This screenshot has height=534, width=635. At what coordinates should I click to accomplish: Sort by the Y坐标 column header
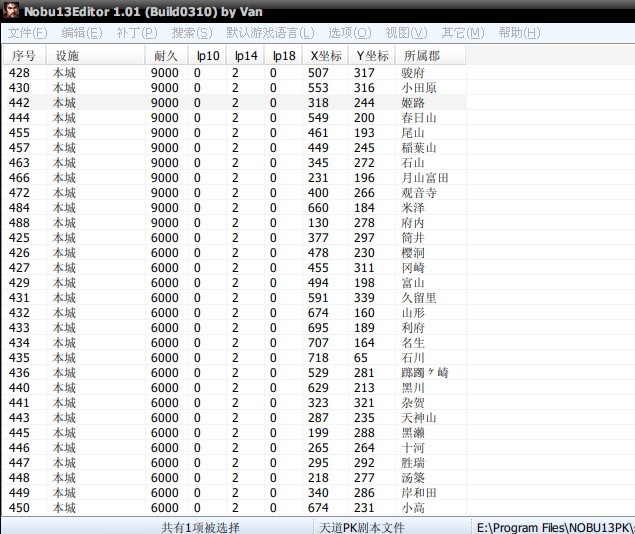[372, 55]
